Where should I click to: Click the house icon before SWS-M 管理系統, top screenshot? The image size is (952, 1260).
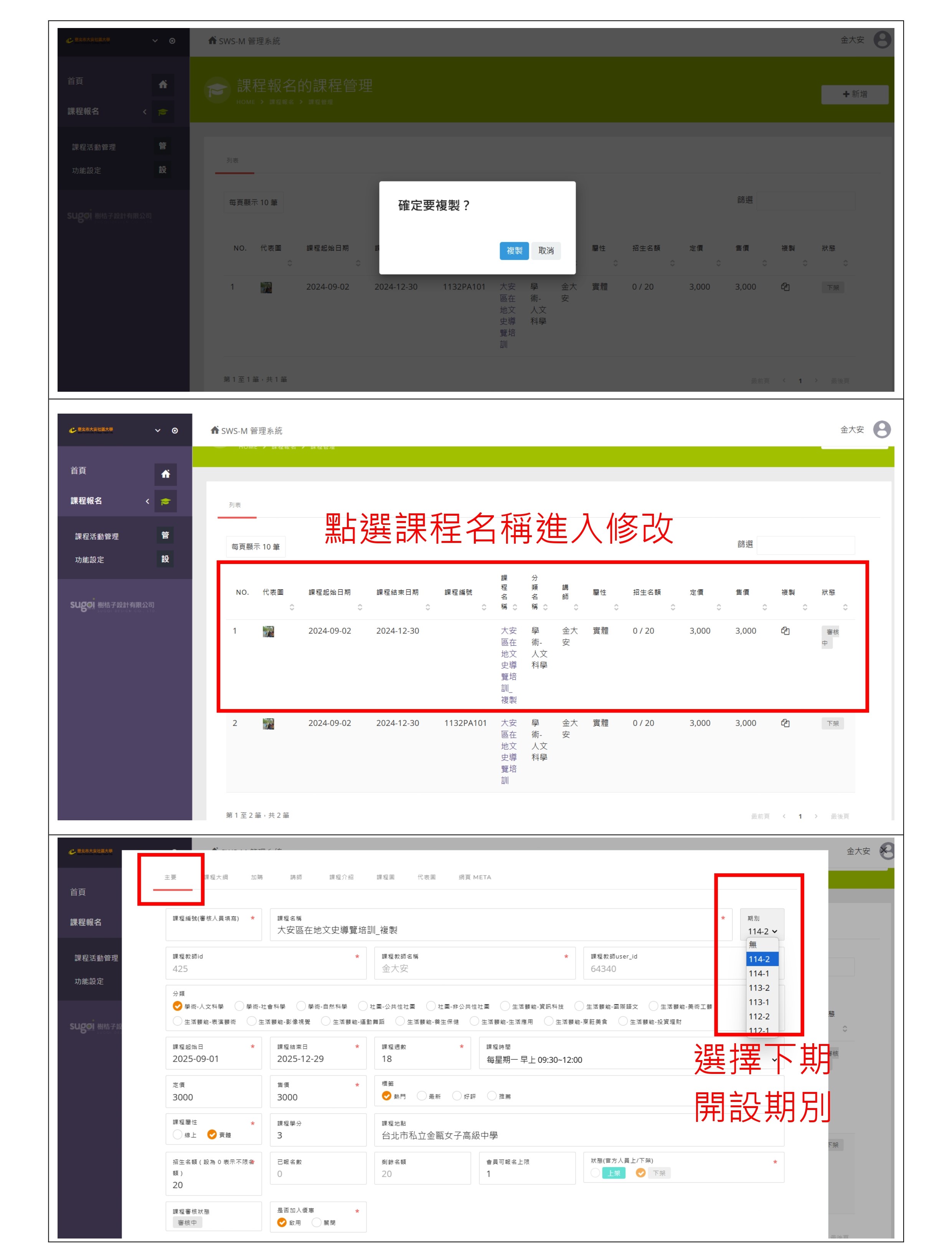click(x=213, y=40)
